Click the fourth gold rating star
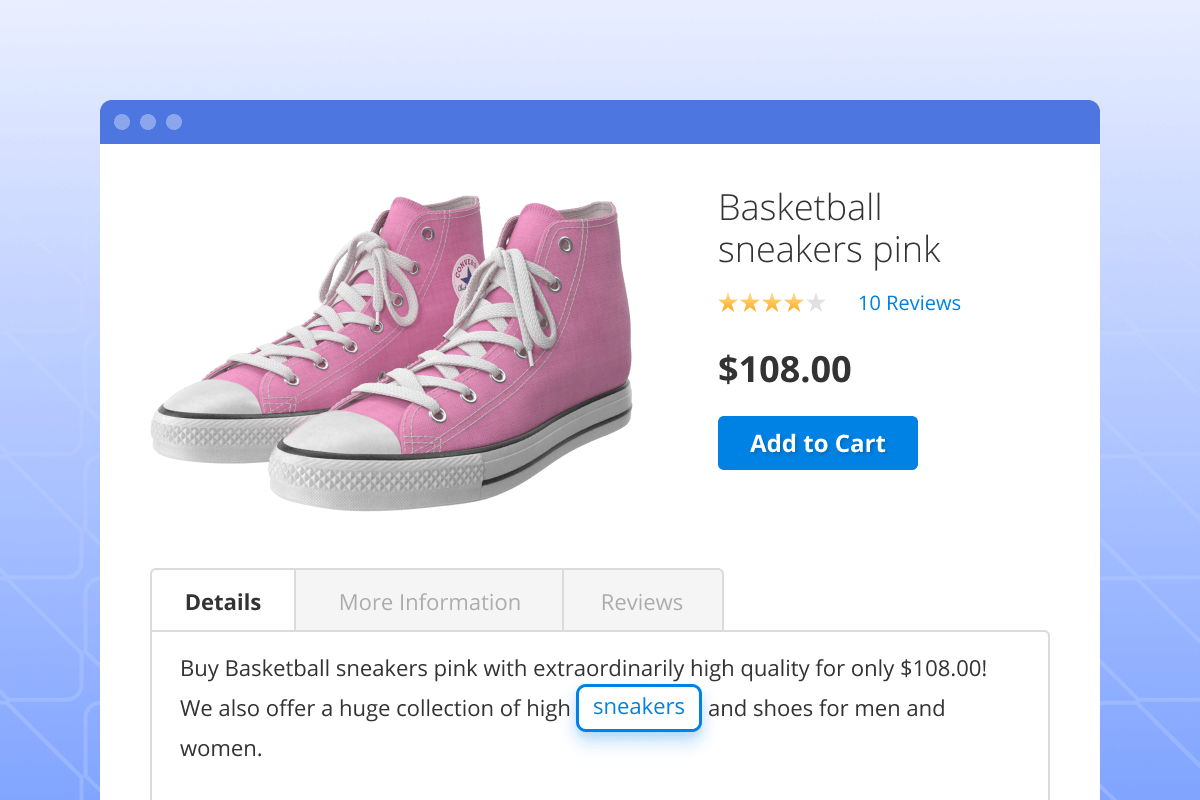This screenshot has height=800, width=1200. [x=794, y=303]
